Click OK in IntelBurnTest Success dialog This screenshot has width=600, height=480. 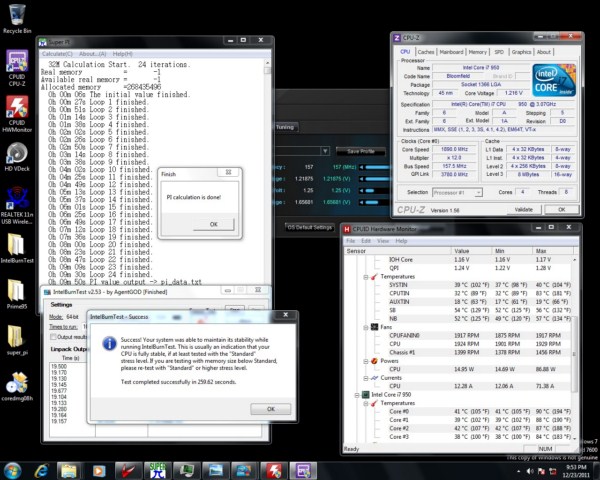click(x=271, y=409)
